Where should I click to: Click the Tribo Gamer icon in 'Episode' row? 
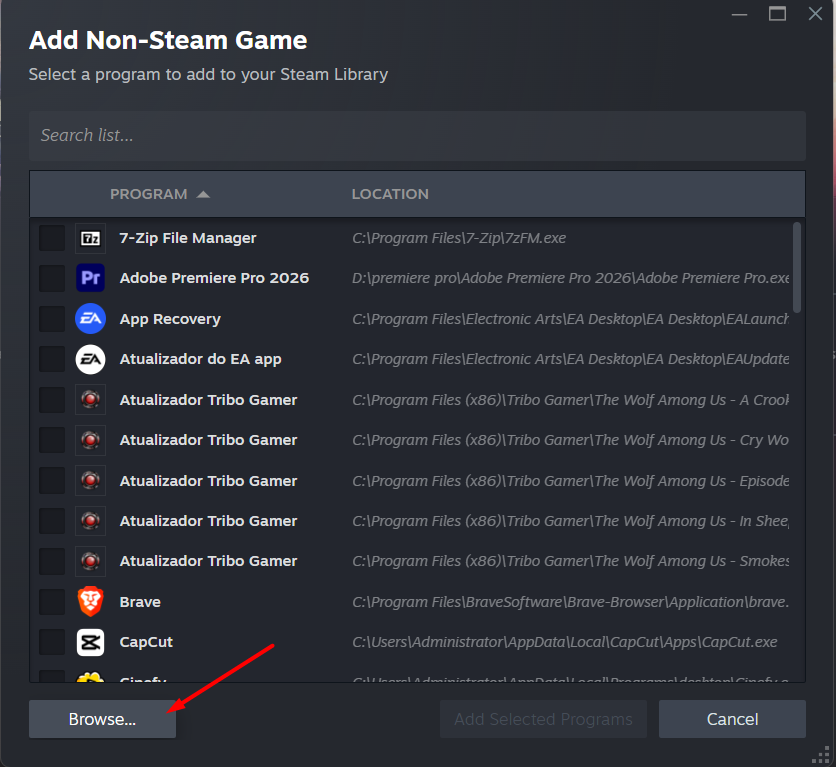click(x=90, y=481)
